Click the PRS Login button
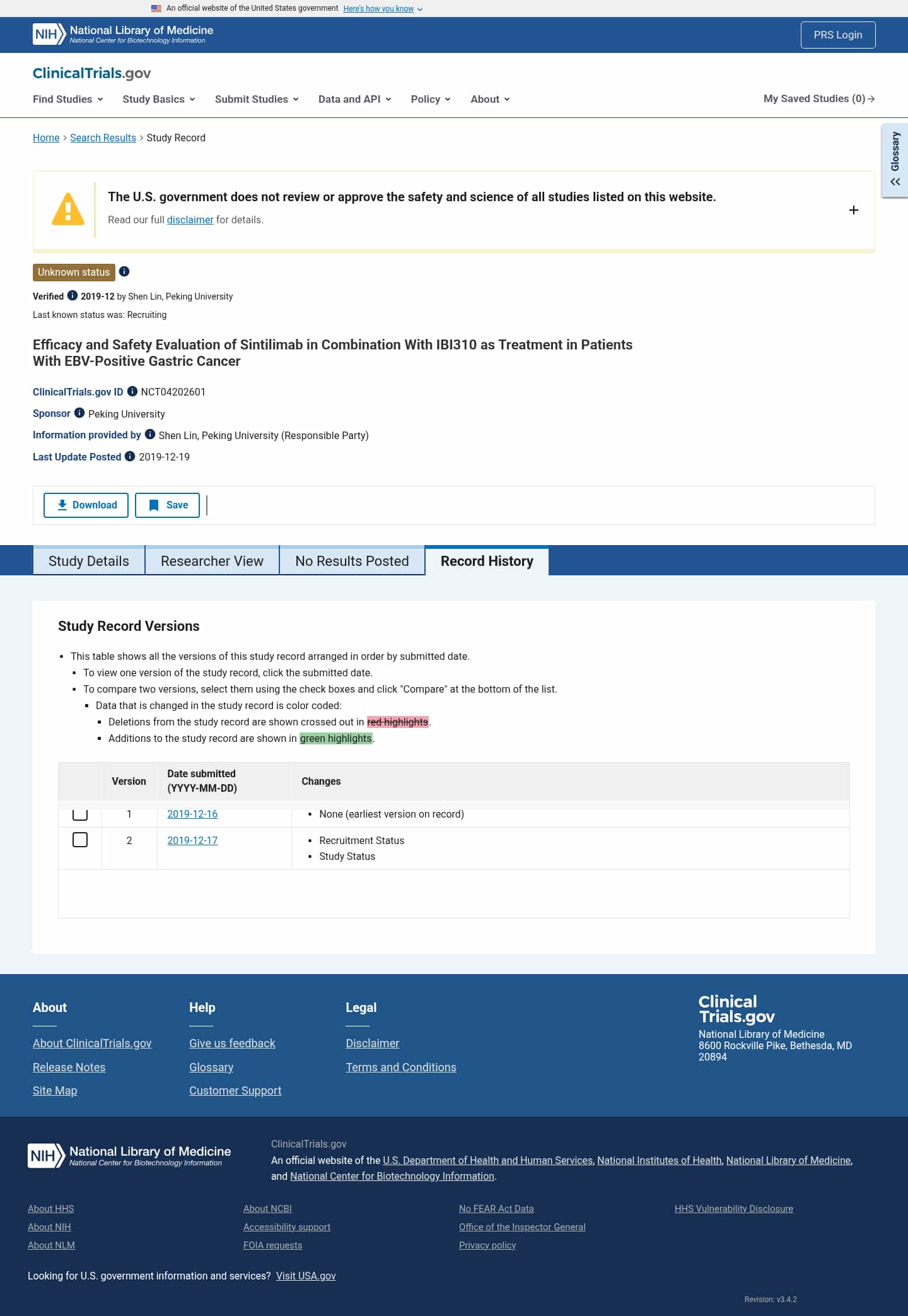This screenshot has height=1316, width=908. 838,35
